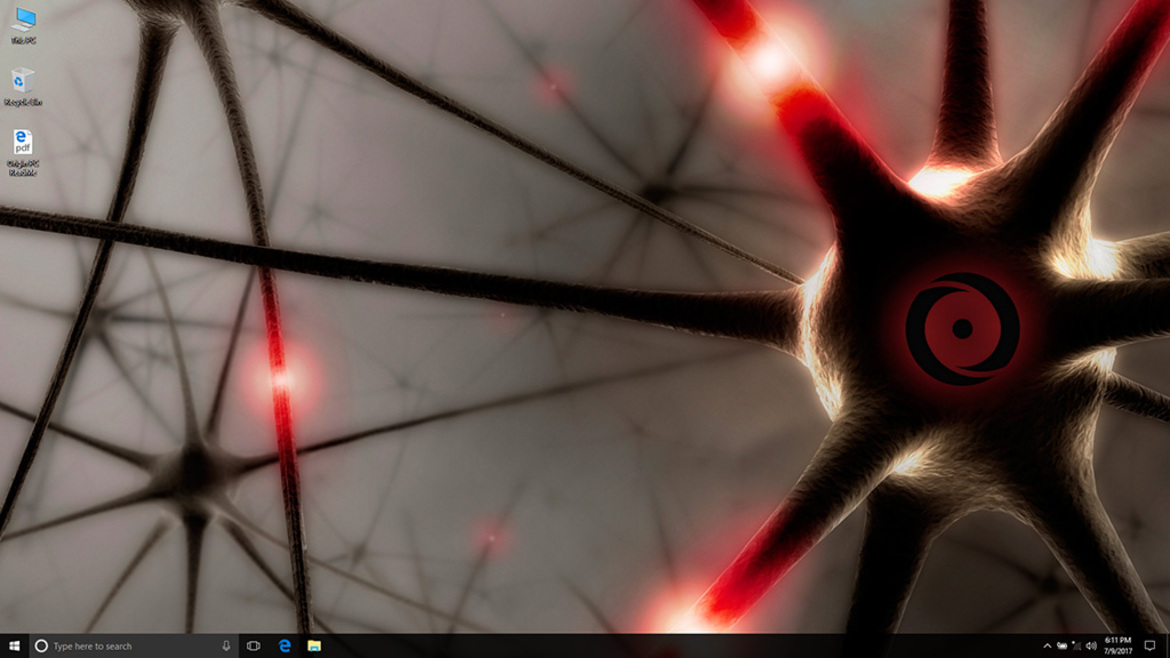
Task: Show hidden system tray icons
Action: click(1047, 646)
